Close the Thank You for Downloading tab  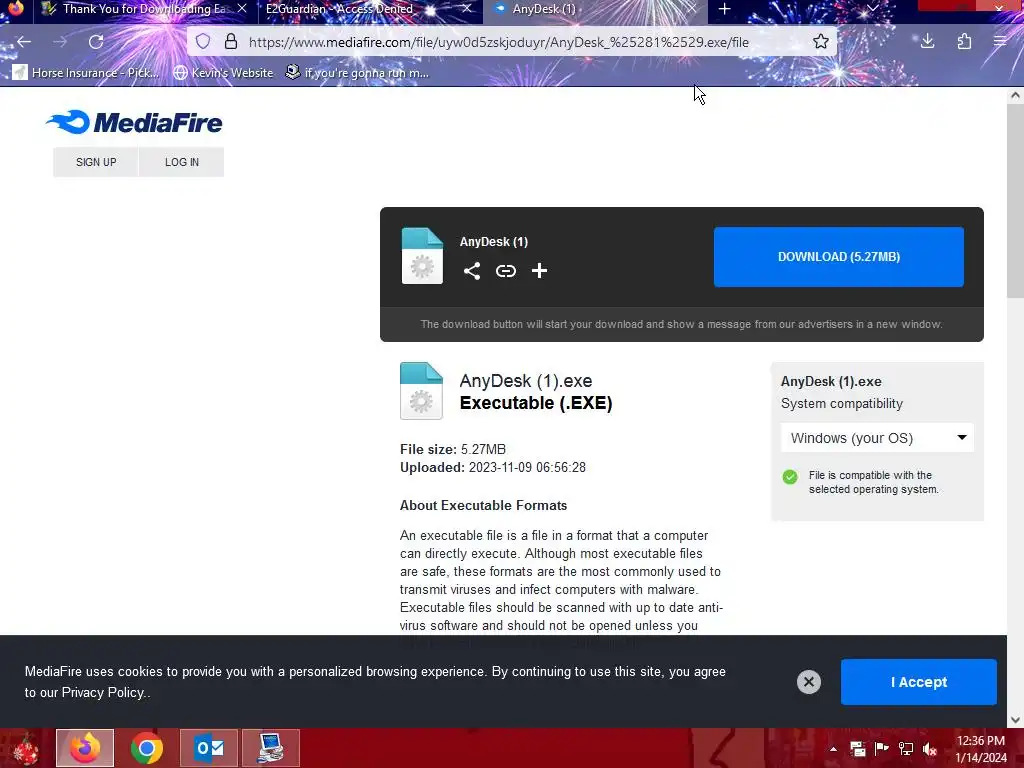point(242,9)
